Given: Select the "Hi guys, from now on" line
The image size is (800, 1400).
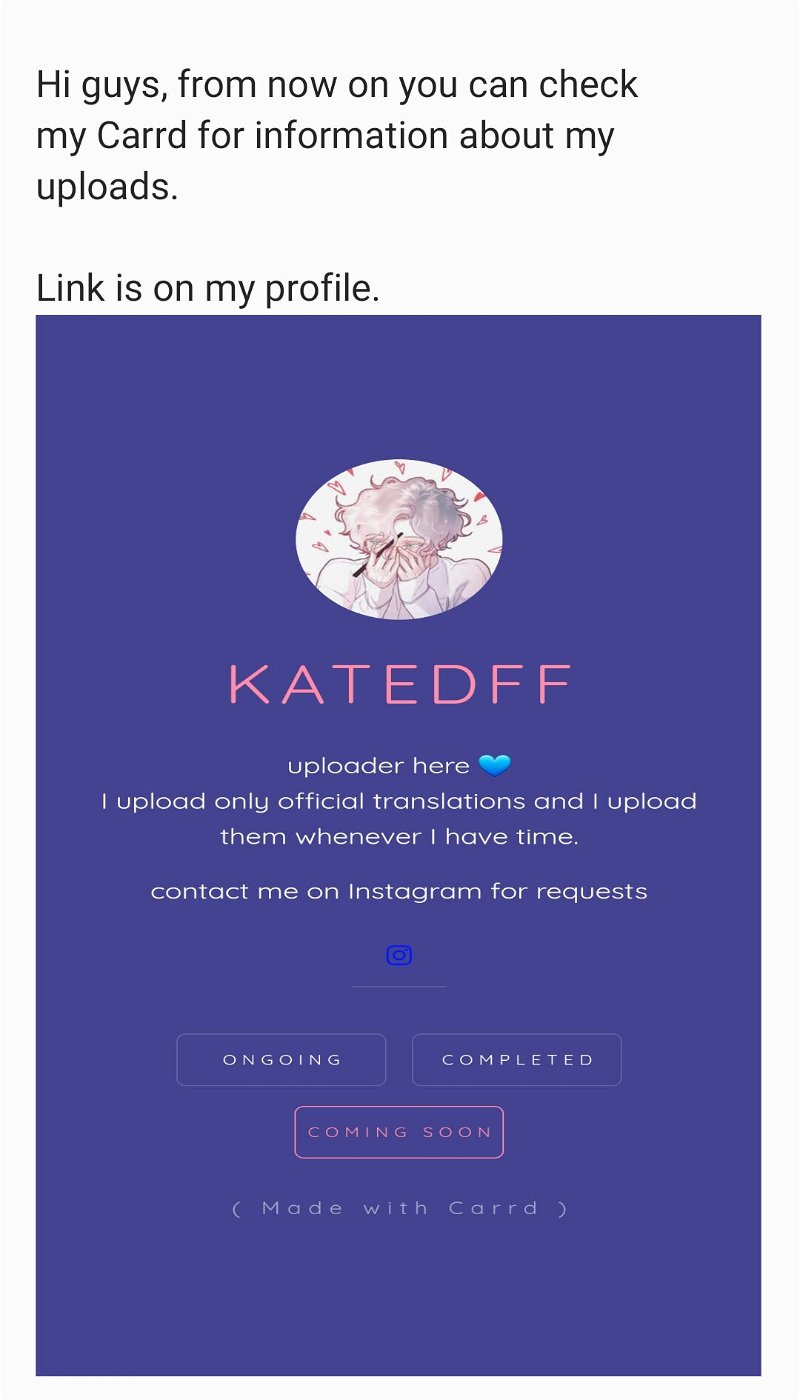Looking at the screenshot, I should [336, 85].
